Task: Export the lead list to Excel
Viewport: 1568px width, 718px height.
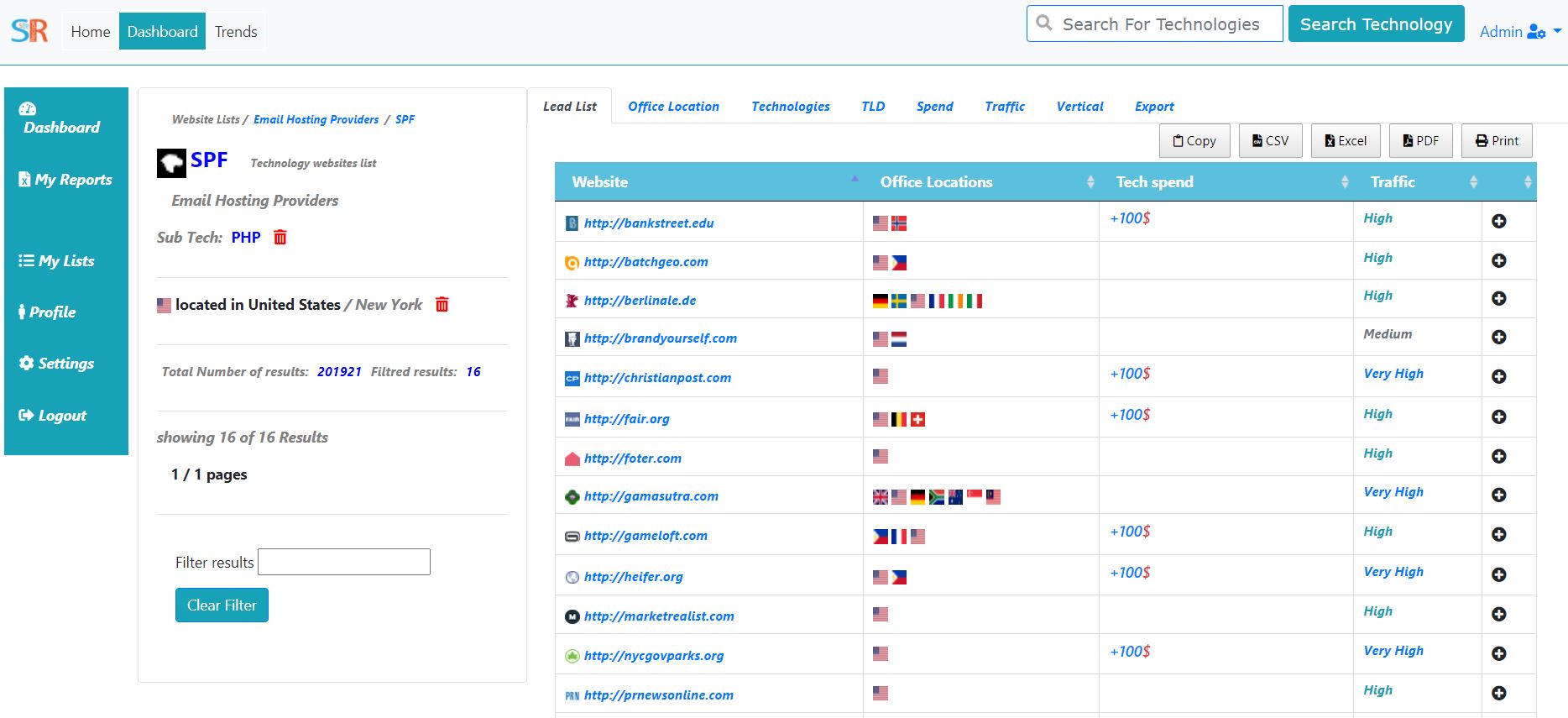Action: [x=1346, y=141]
